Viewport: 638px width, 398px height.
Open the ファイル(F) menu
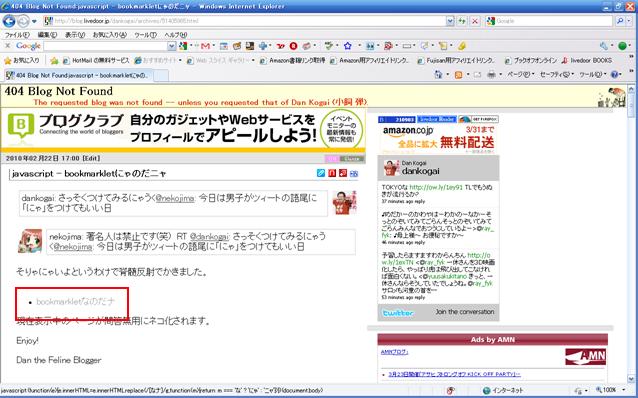17,35
